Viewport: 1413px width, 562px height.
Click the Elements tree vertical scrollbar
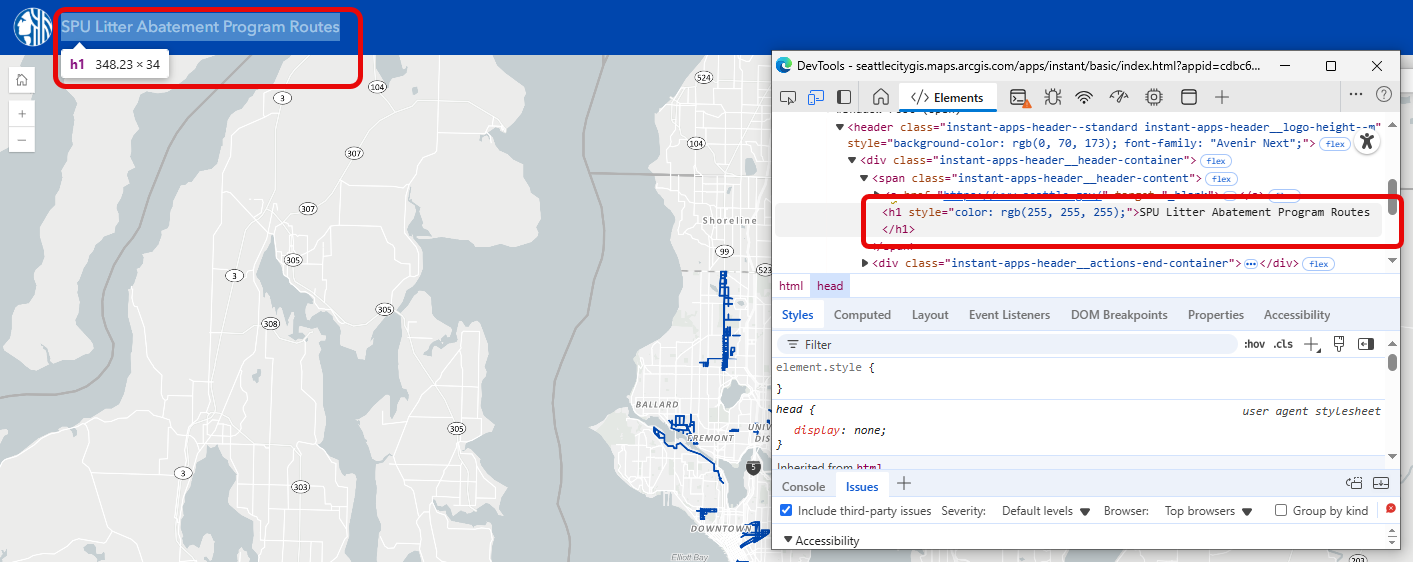pos(1392,196)
